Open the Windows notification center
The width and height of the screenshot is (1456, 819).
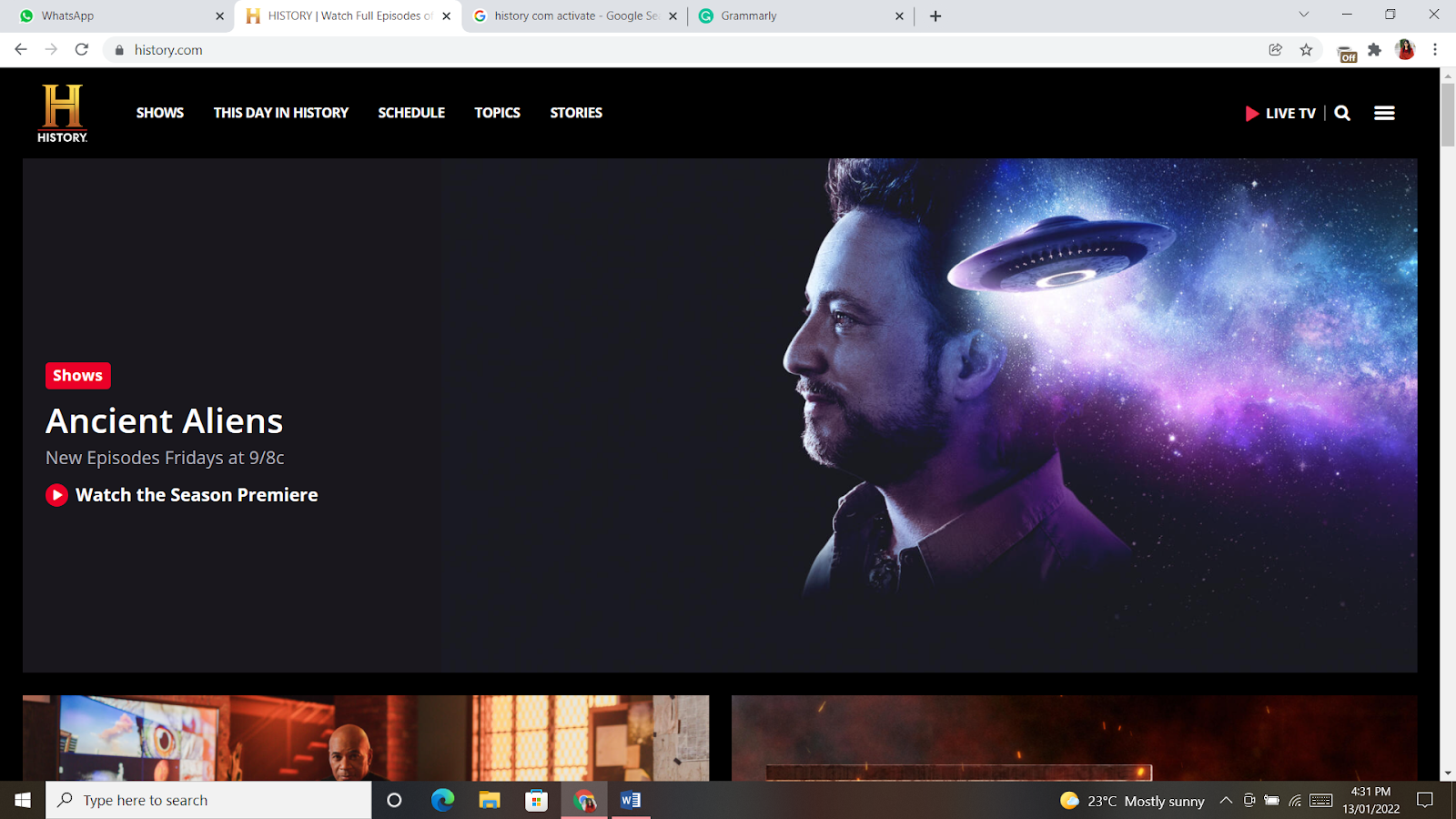[x=1425, y=800]
